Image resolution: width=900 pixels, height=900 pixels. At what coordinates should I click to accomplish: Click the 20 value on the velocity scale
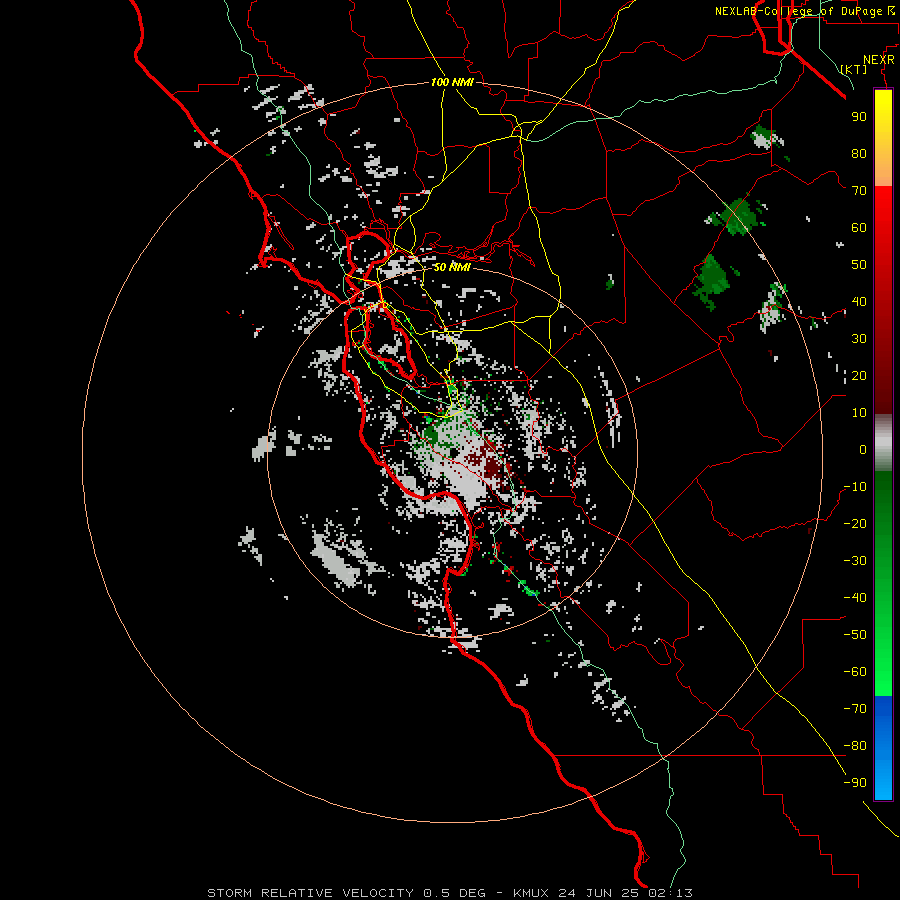[859, 376]
